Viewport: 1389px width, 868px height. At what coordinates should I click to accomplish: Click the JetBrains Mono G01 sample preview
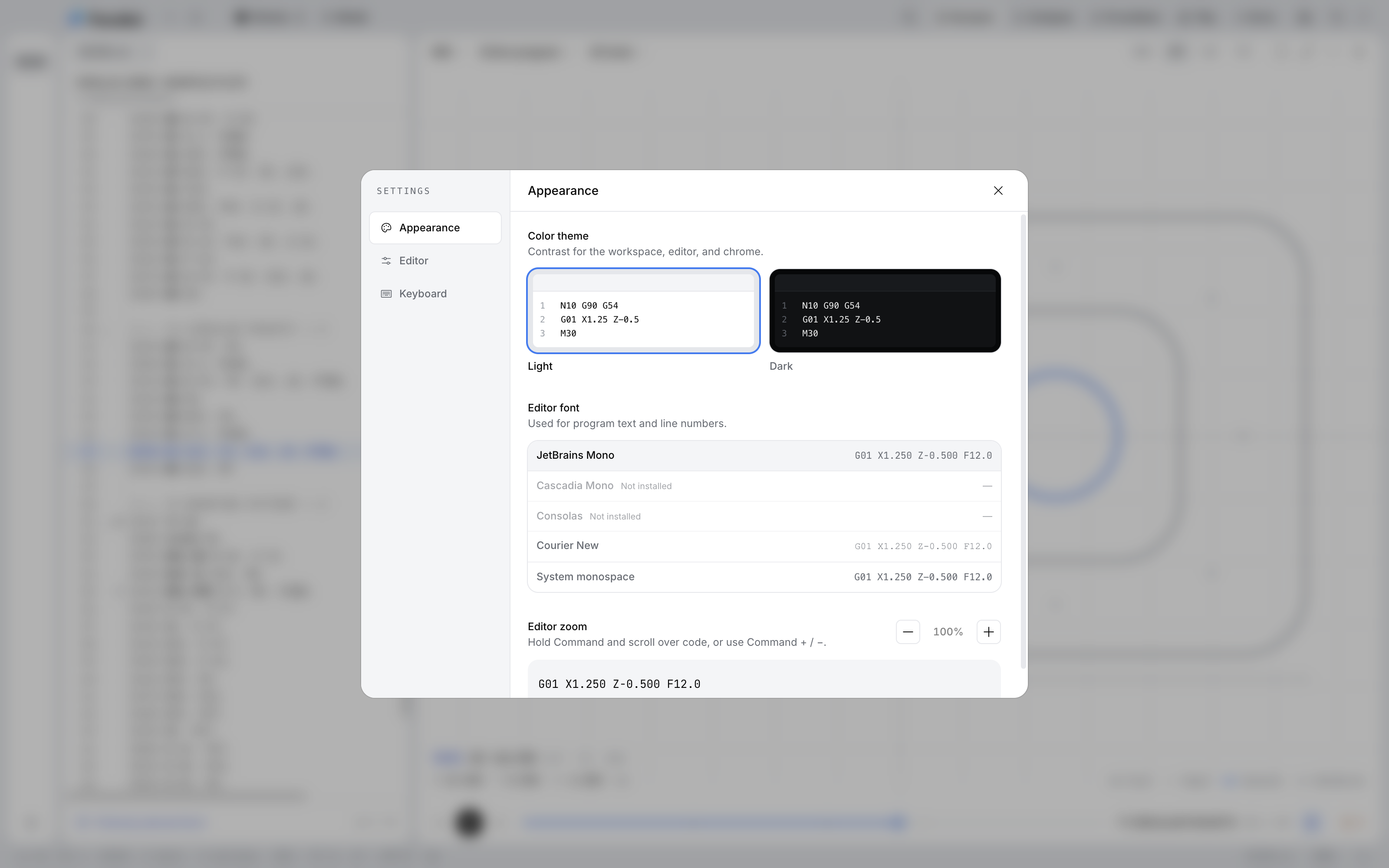(923, 456)
